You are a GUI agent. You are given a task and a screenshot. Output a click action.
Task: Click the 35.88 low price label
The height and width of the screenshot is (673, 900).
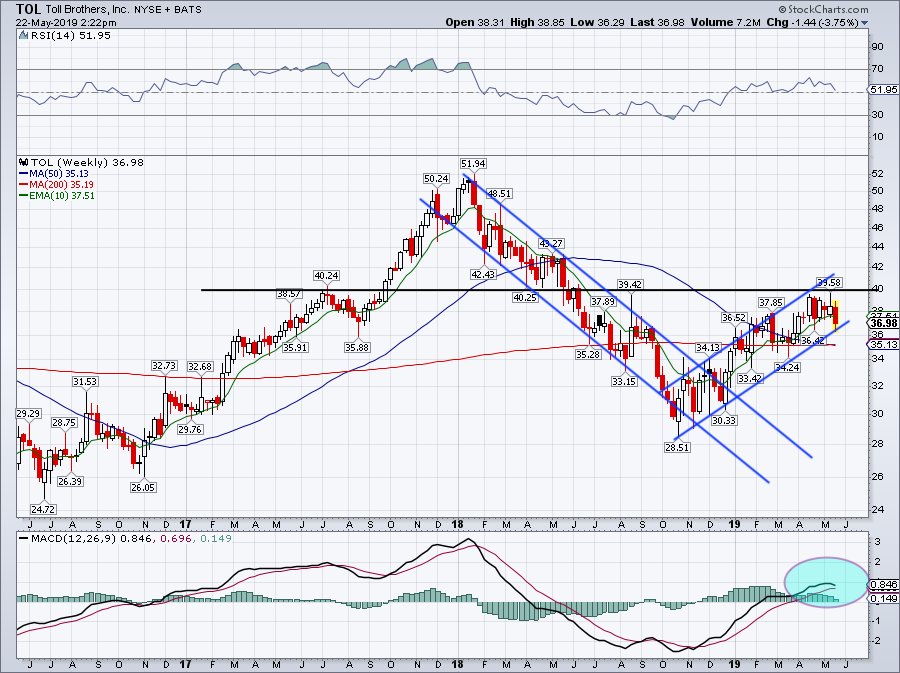tap(357, 347)
